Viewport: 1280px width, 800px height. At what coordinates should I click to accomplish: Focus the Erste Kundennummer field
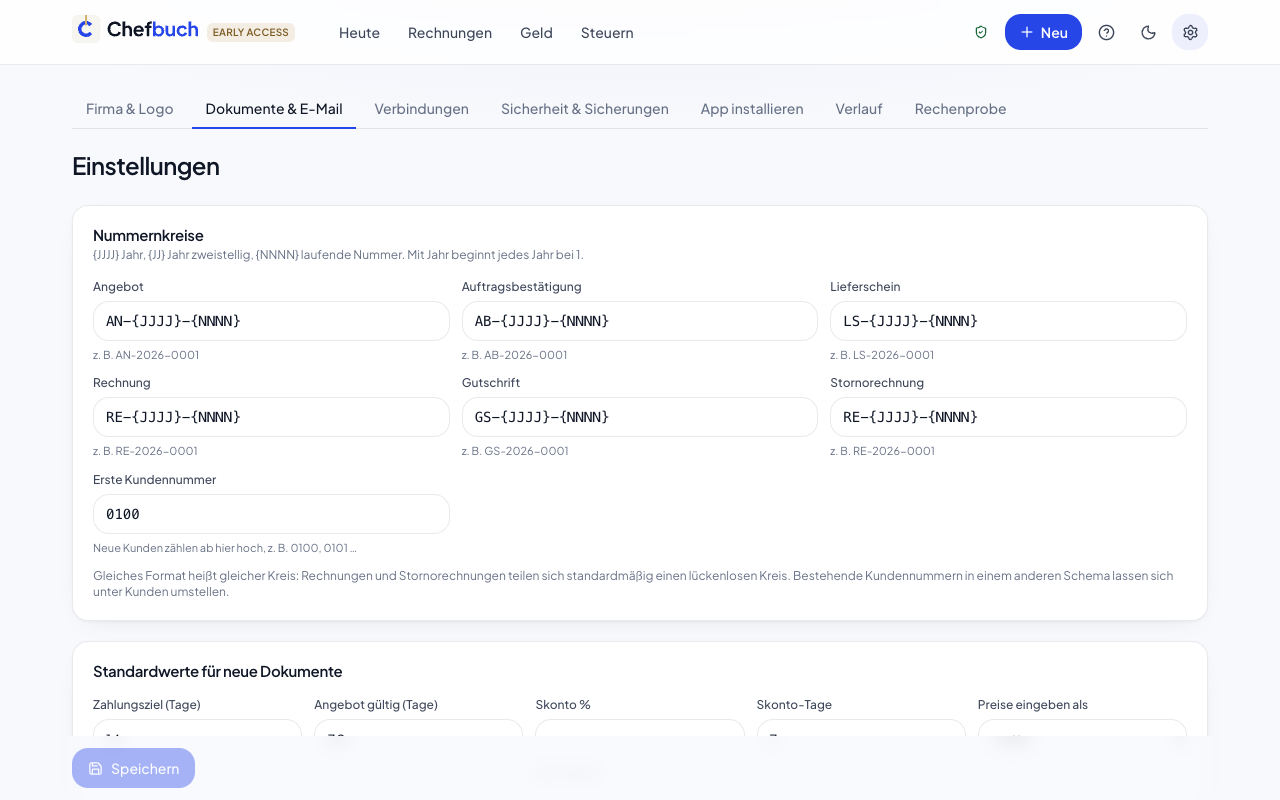coord(271,514)
